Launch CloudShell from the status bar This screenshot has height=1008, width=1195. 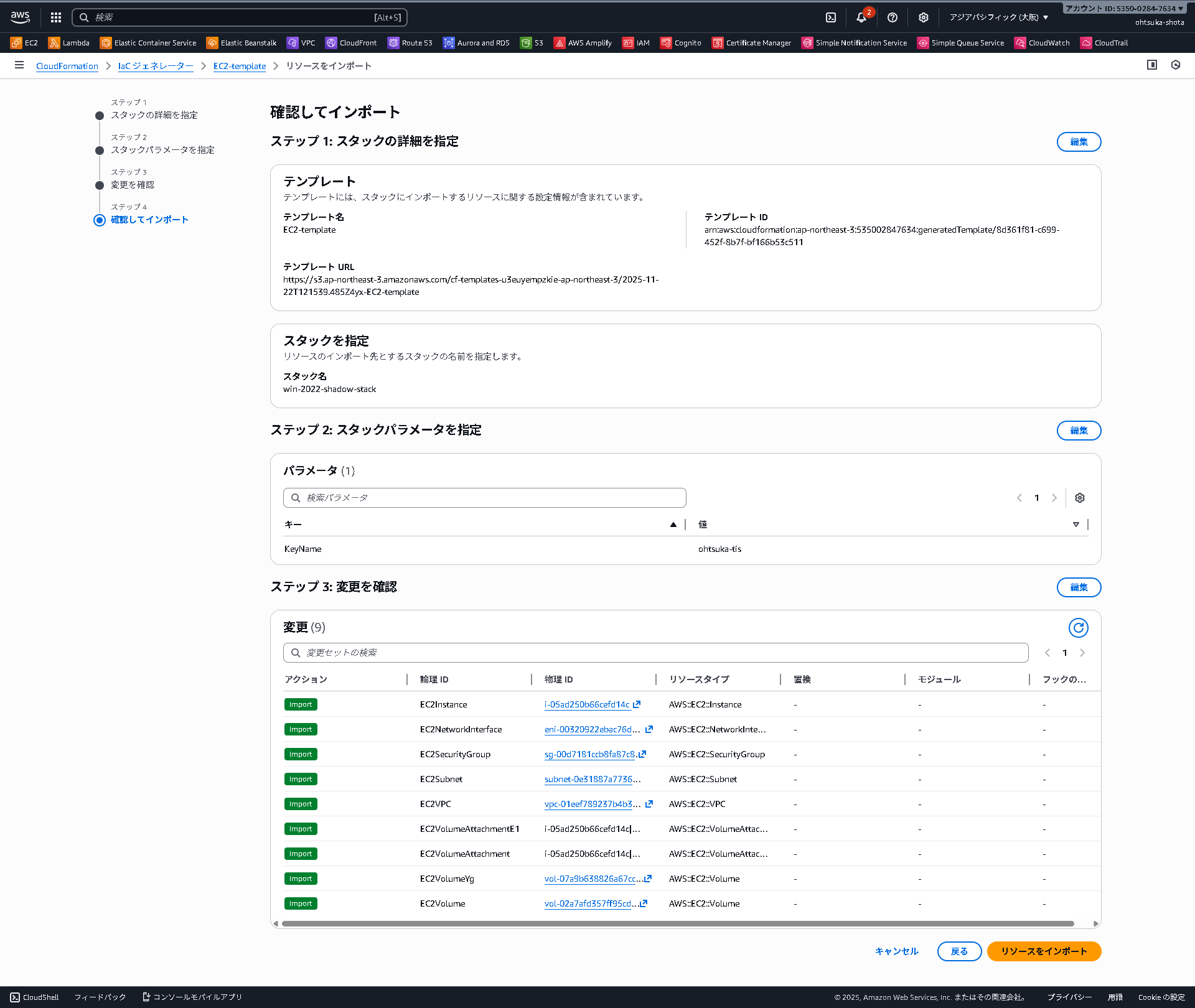(x=33, y=996)
